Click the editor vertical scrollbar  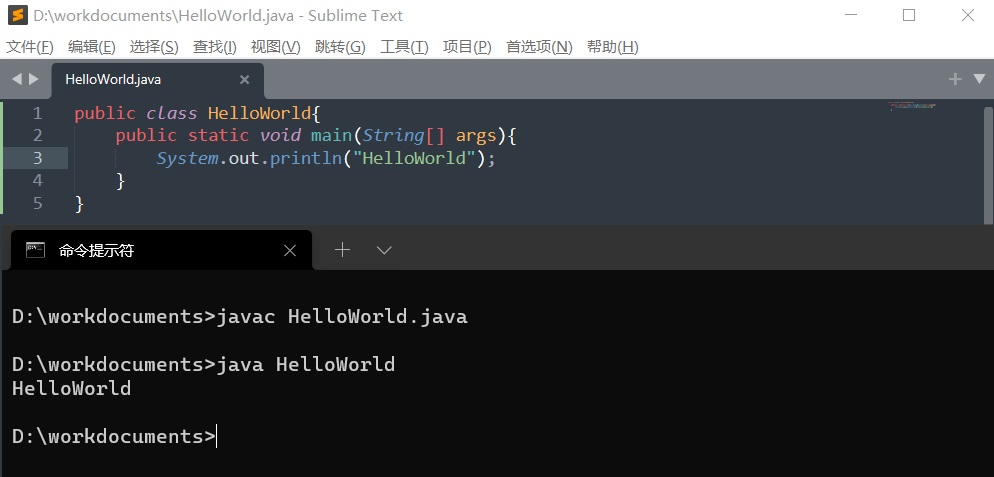(x=988, y=165)
